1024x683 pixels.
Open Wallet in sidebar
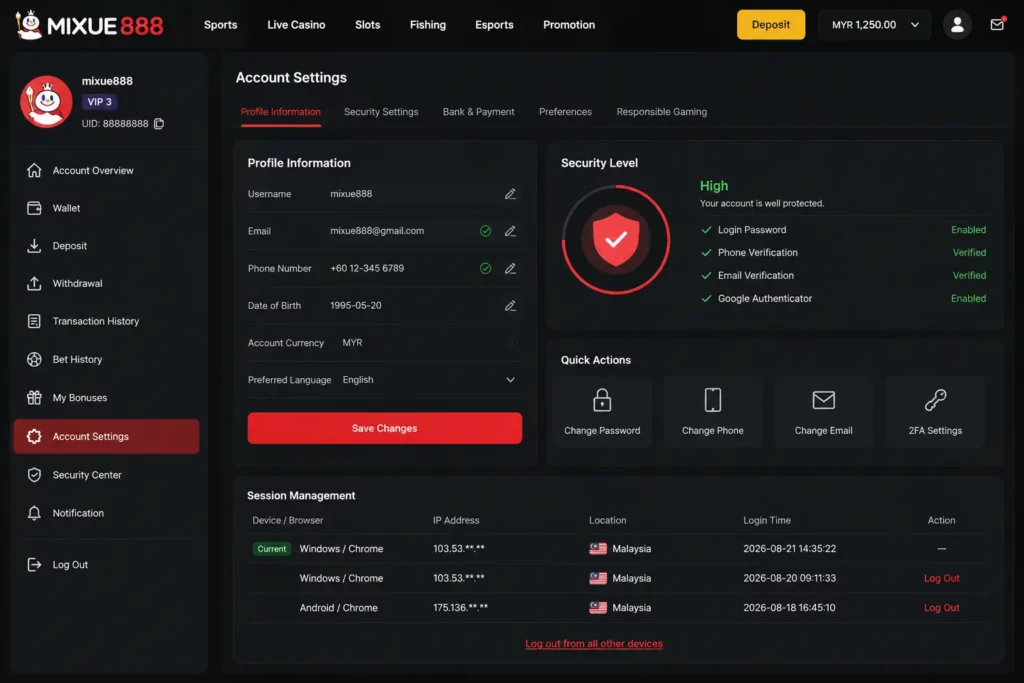pyautogui.click(x=106, y=208)
